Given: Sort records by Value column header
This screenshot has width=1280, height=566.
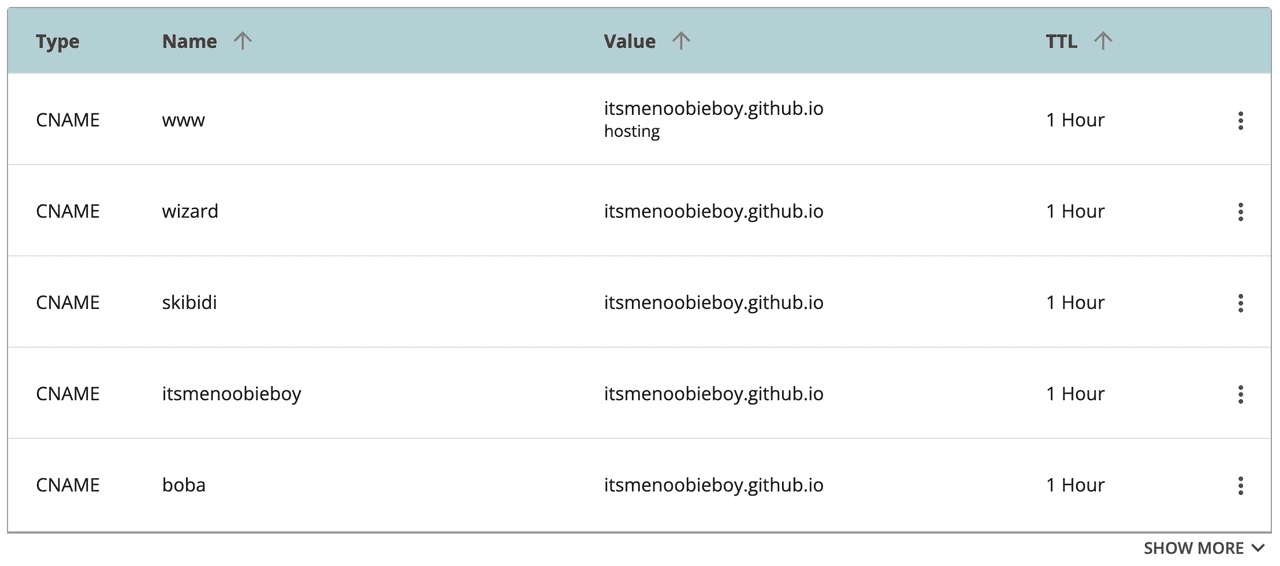Looking at the screenshot, I should [630, 41].
